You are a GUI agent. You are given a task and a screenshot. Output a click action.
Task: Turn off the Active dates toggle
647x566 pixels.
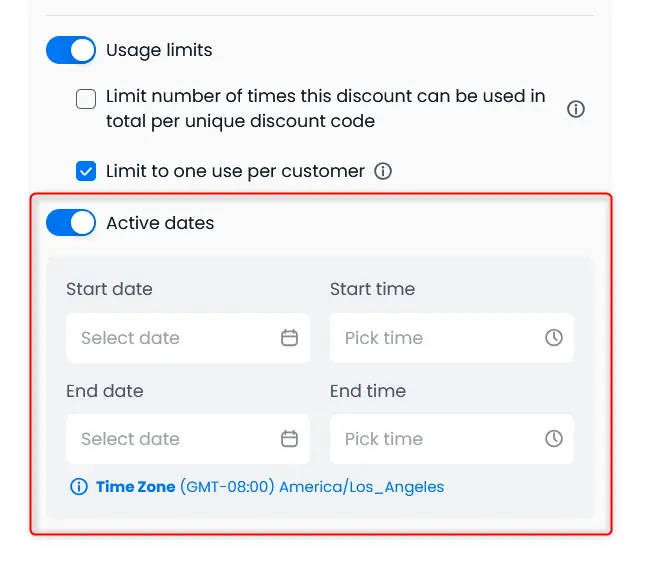point(71,223)
